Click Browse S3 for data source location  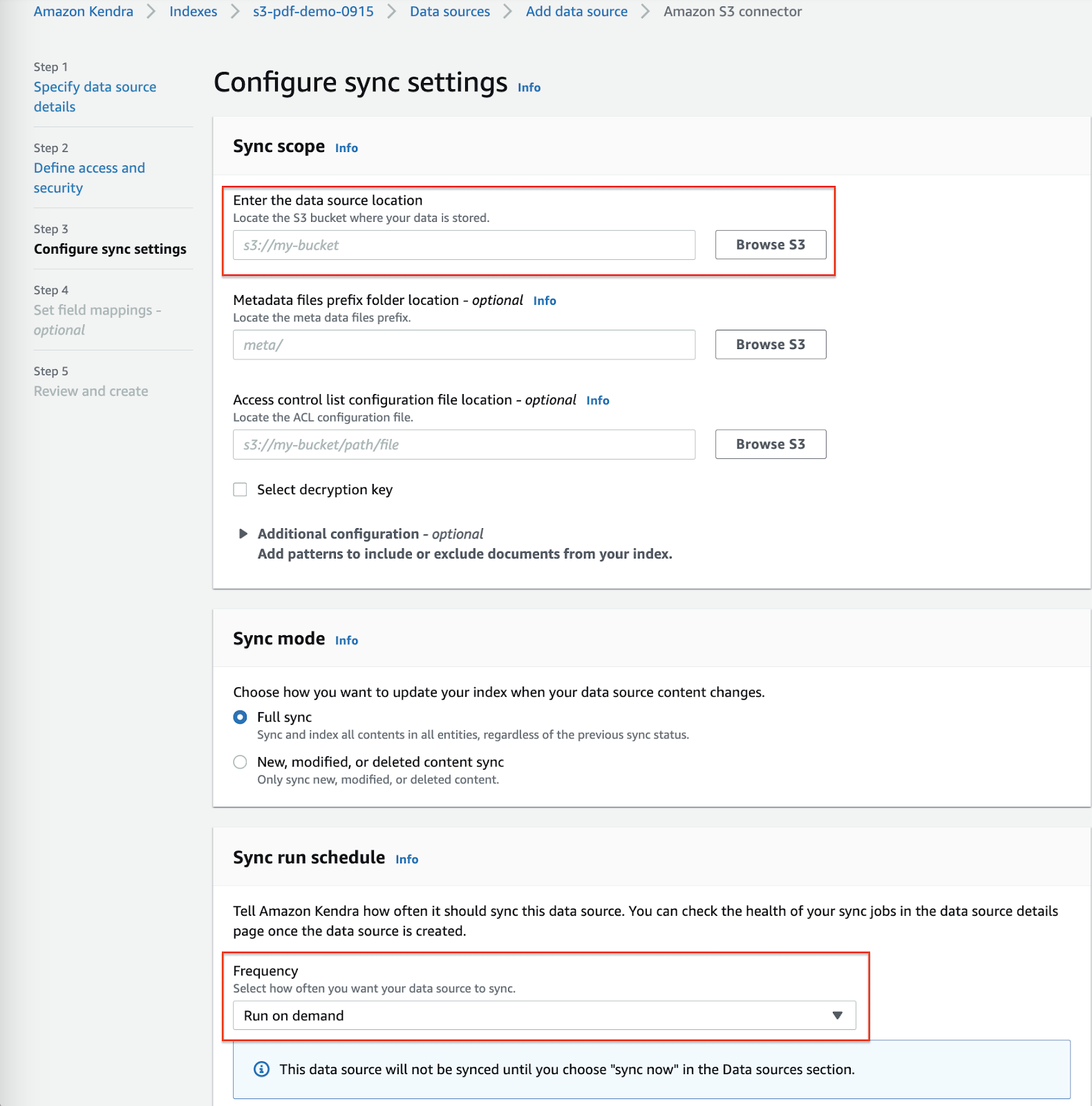pos(771,245)
